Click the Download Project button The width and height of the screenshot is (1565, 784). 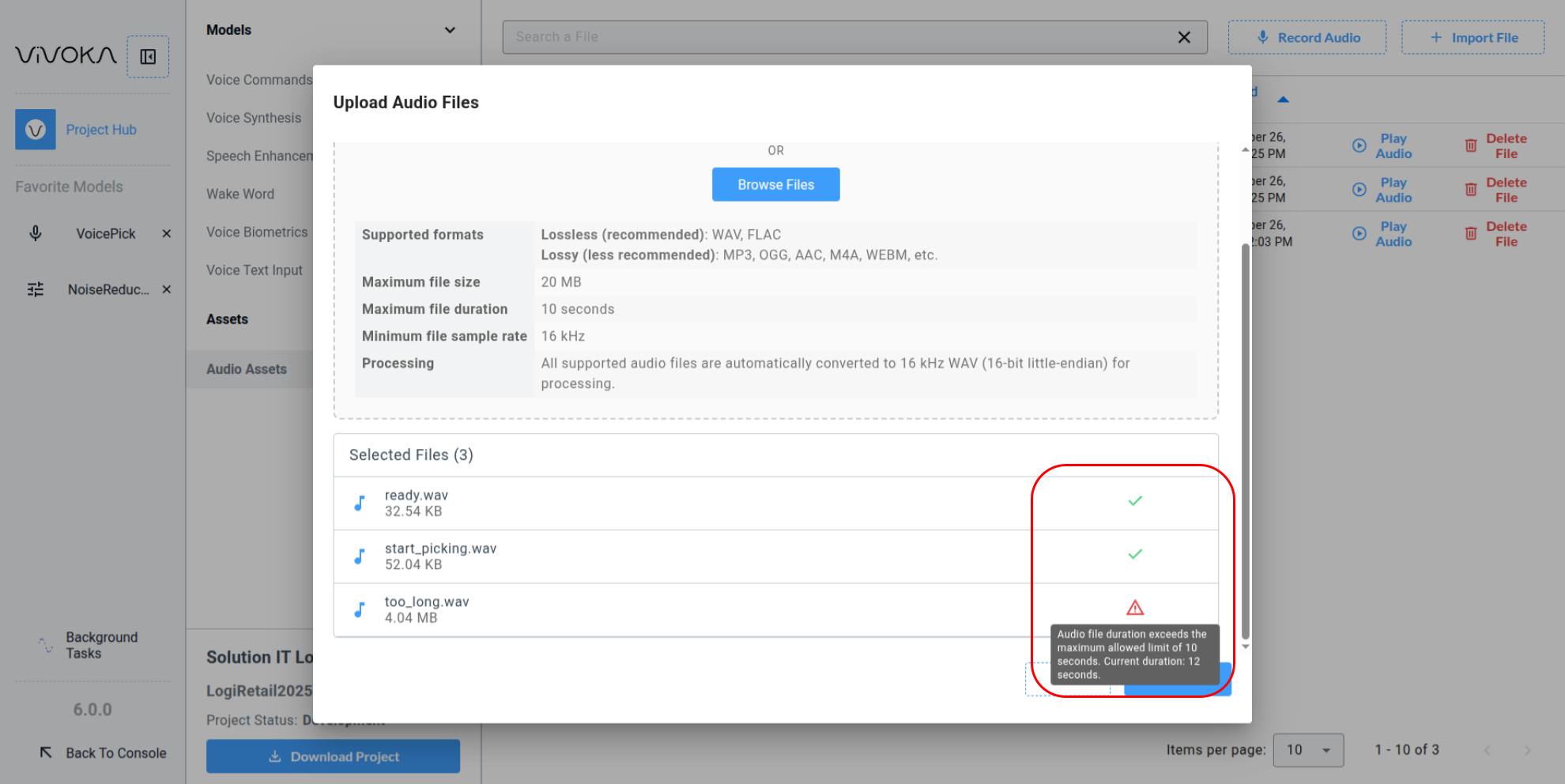pyautogui.click(x=333, y=756)
